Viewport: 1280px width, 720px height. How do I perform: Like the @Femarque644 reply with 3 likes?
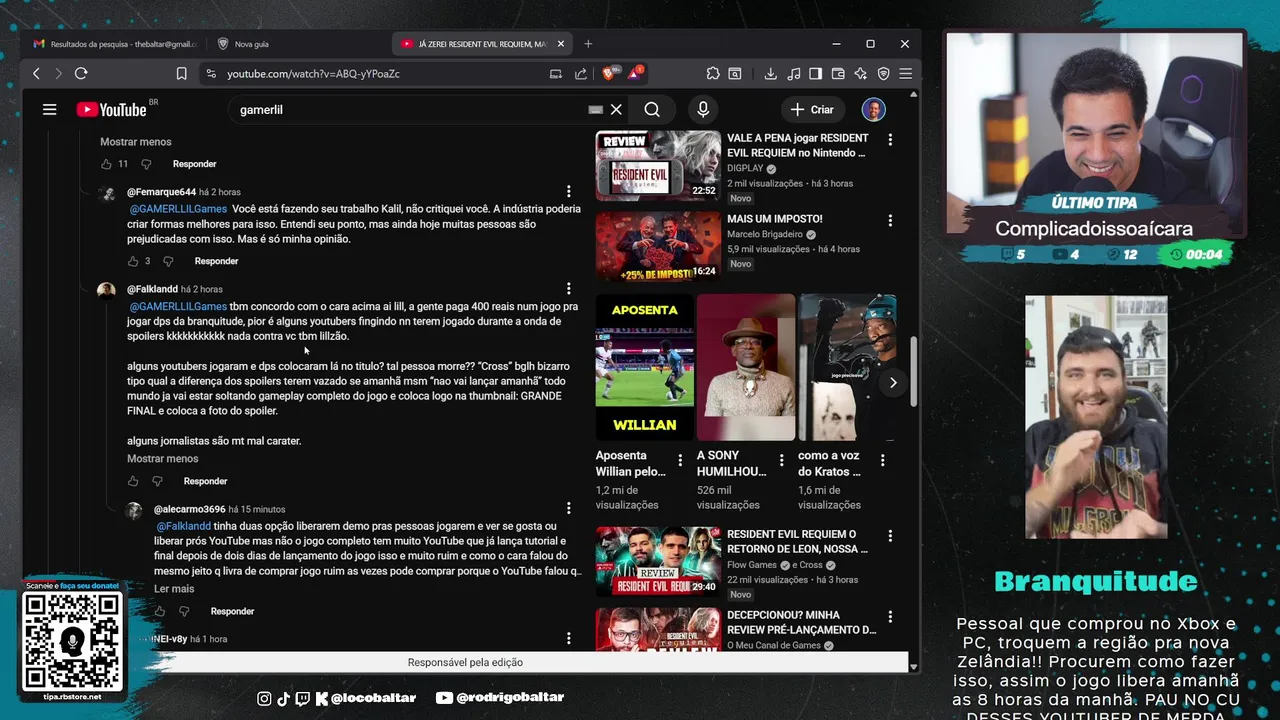point(133,261)
